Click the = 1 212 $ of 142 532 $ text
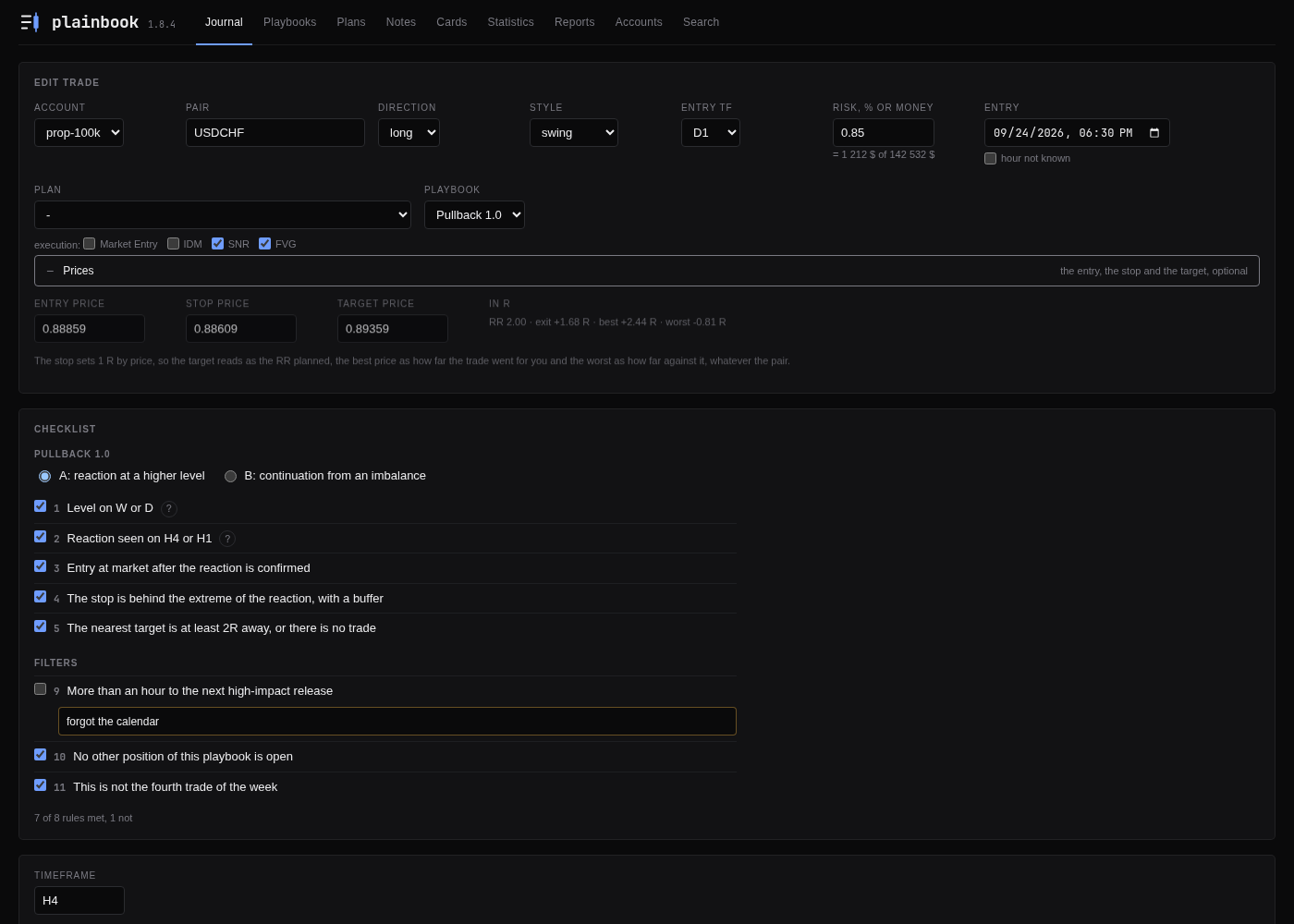Screen dimensions: 1294x924 884,154
